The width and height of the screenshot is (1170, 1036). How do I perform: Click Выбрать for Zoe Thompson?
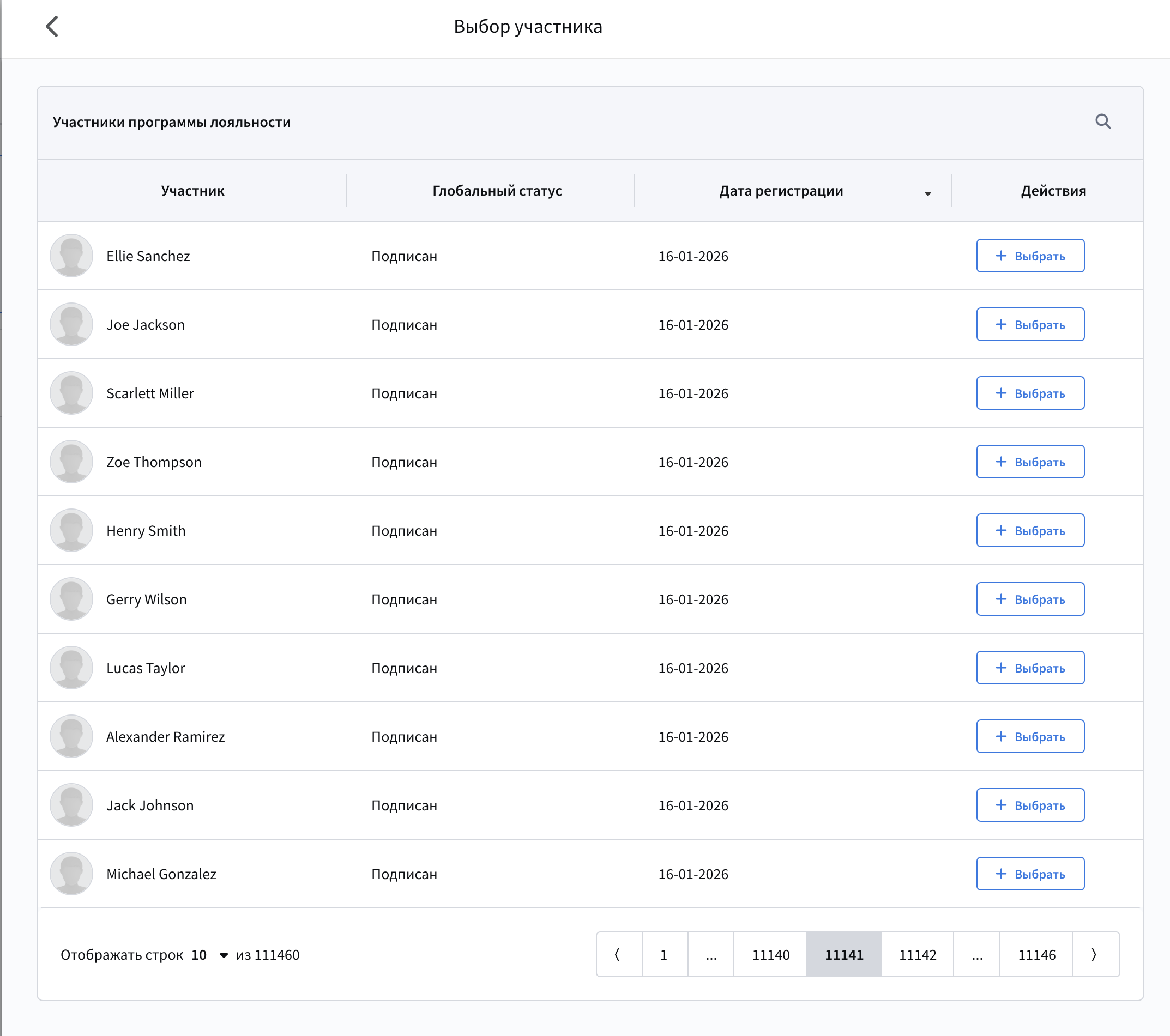pyautogui.click(x=1030, y=462)
